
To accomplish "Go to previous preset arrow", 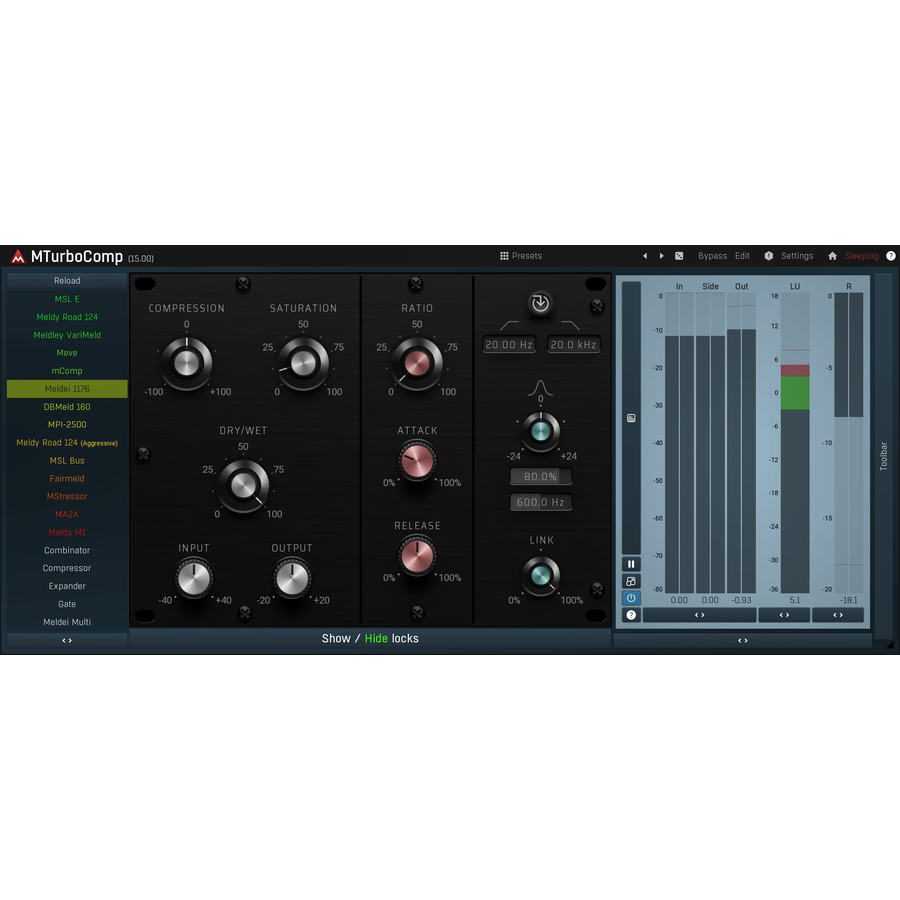I will 645,256.
